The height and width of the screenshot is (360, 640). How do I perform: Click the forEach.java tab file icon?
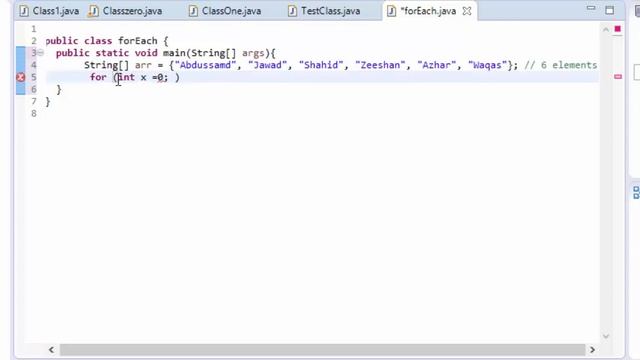(391, 11)
